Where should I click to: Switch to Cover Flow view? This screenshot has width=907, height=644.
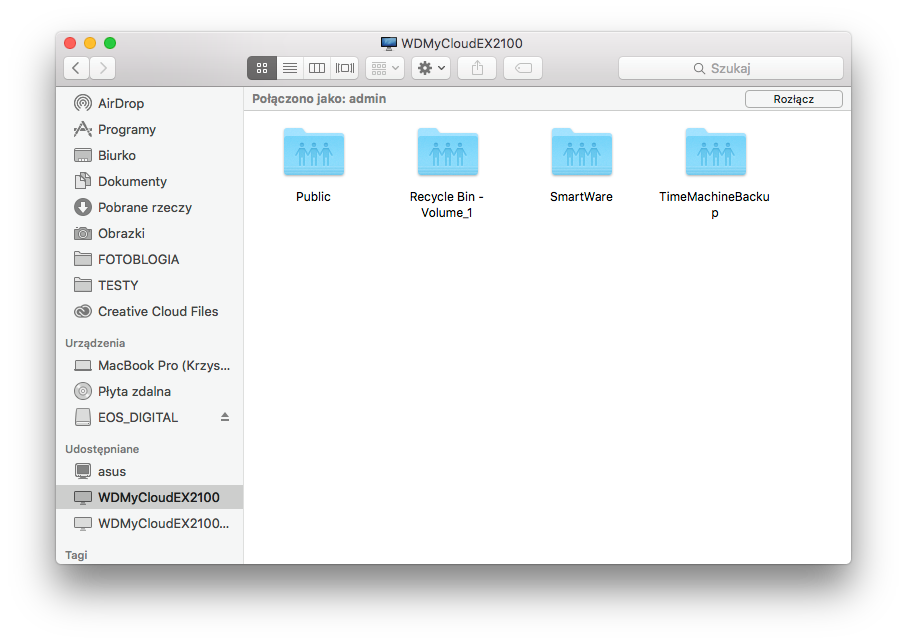345,68
